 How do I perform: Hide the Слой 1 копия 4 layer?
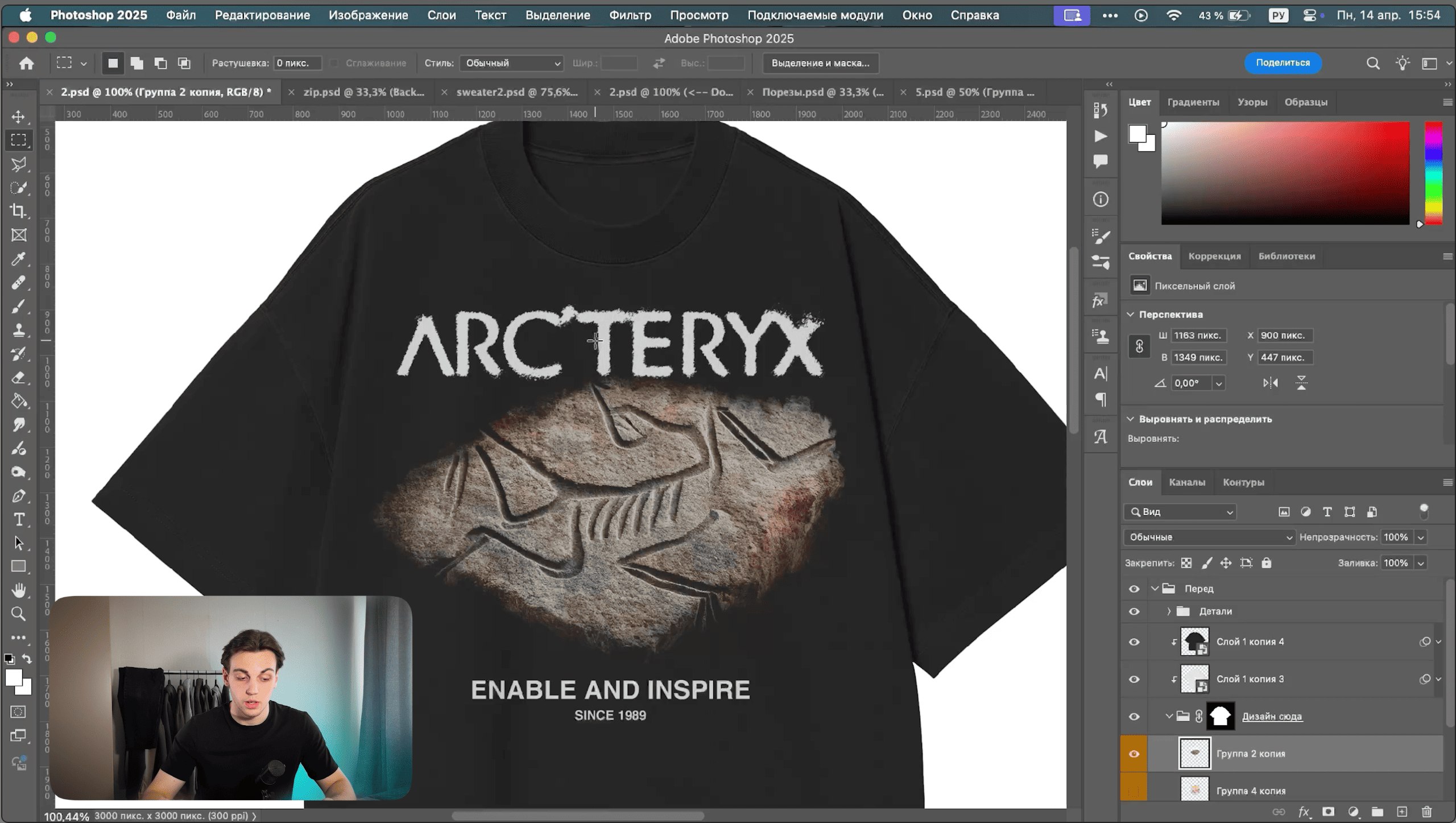pos(1134,642)
